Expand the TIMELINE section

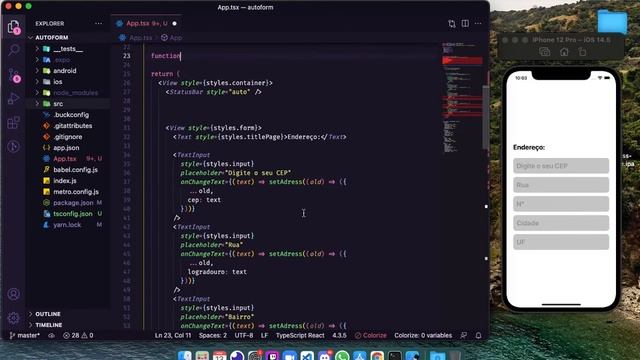click(49, 325)
